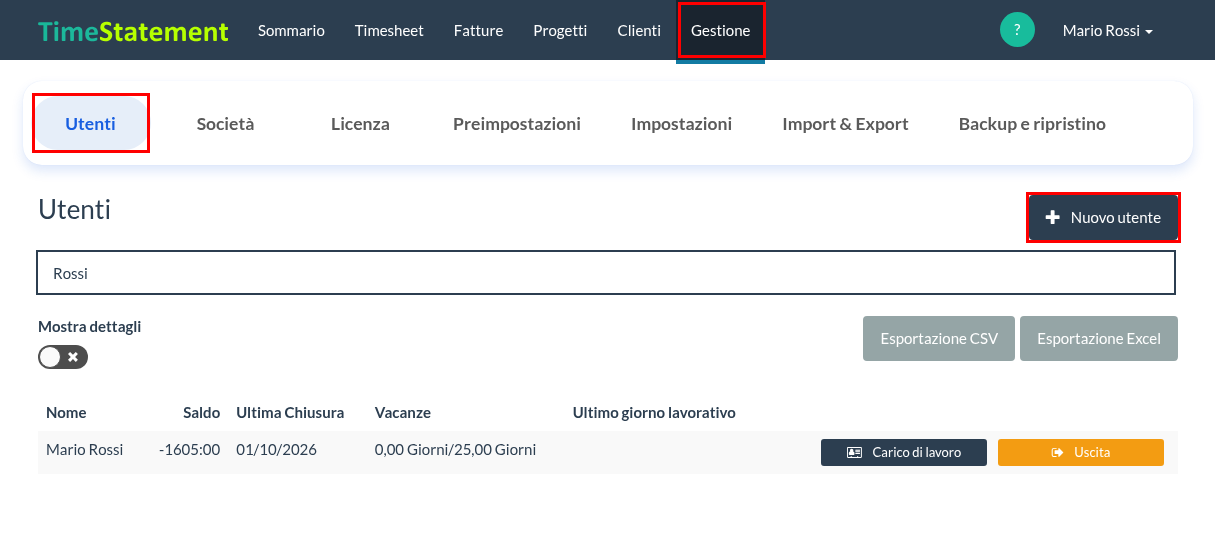Click the Utenti page heading
Screen dimensions: 1215x533
coord(74,209)
